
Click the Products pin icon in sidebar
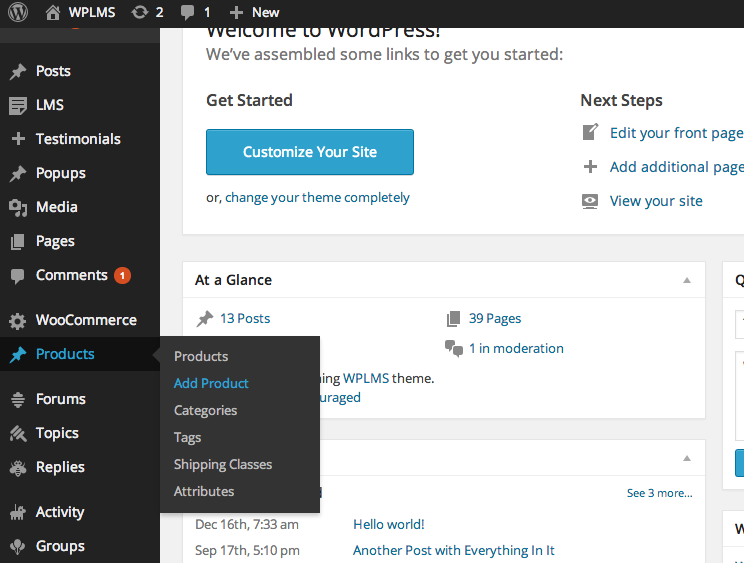click(x=18, y=354)
